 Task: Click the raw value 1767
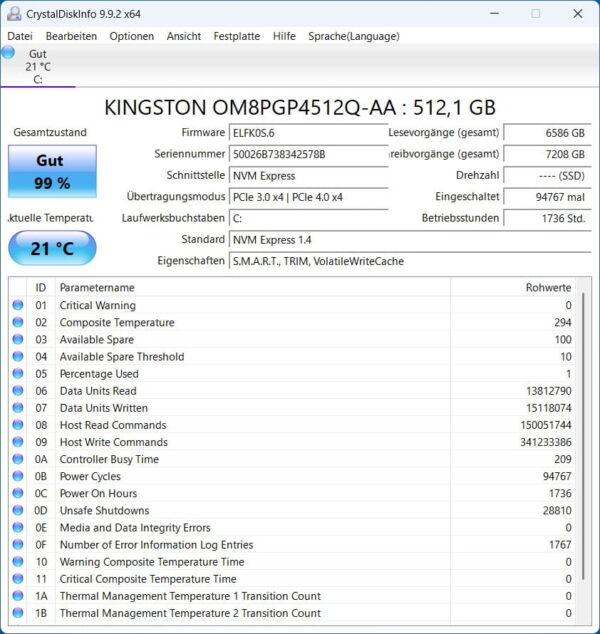[x=560, y=545]
